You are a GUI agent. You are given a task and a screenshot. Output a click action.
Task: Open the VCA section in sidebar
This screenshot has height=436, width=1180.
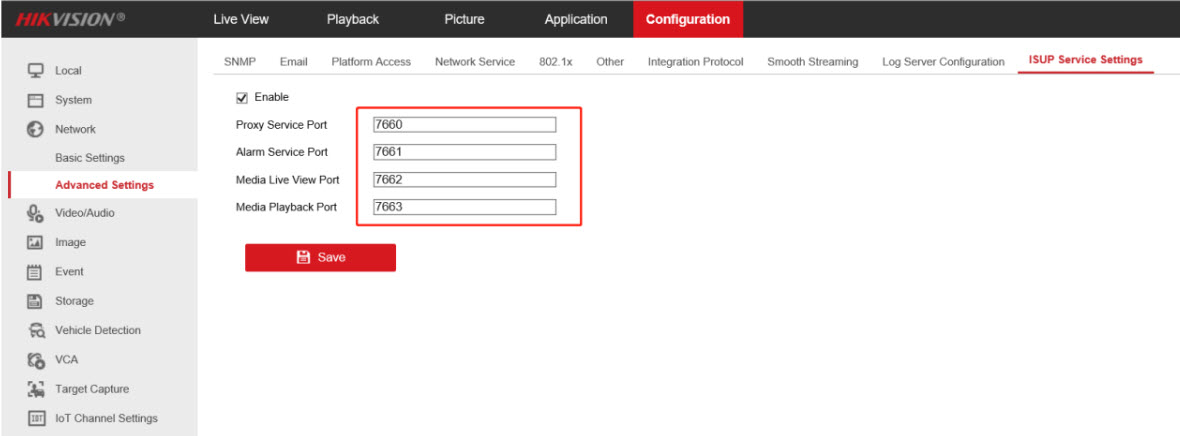pyautogui.click(x=66, y=359)
